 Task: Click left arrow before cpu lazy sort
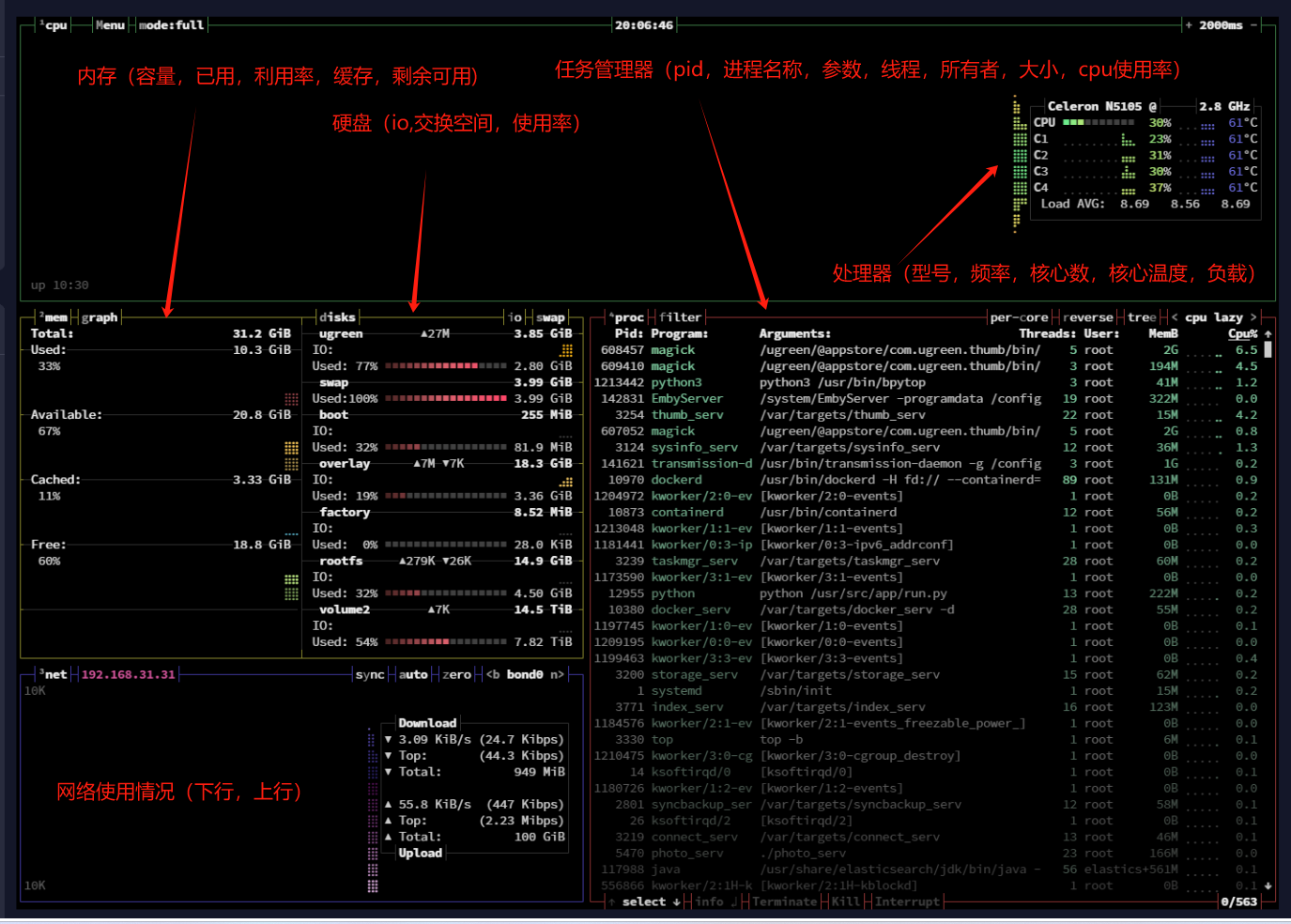click(1175, 317)
